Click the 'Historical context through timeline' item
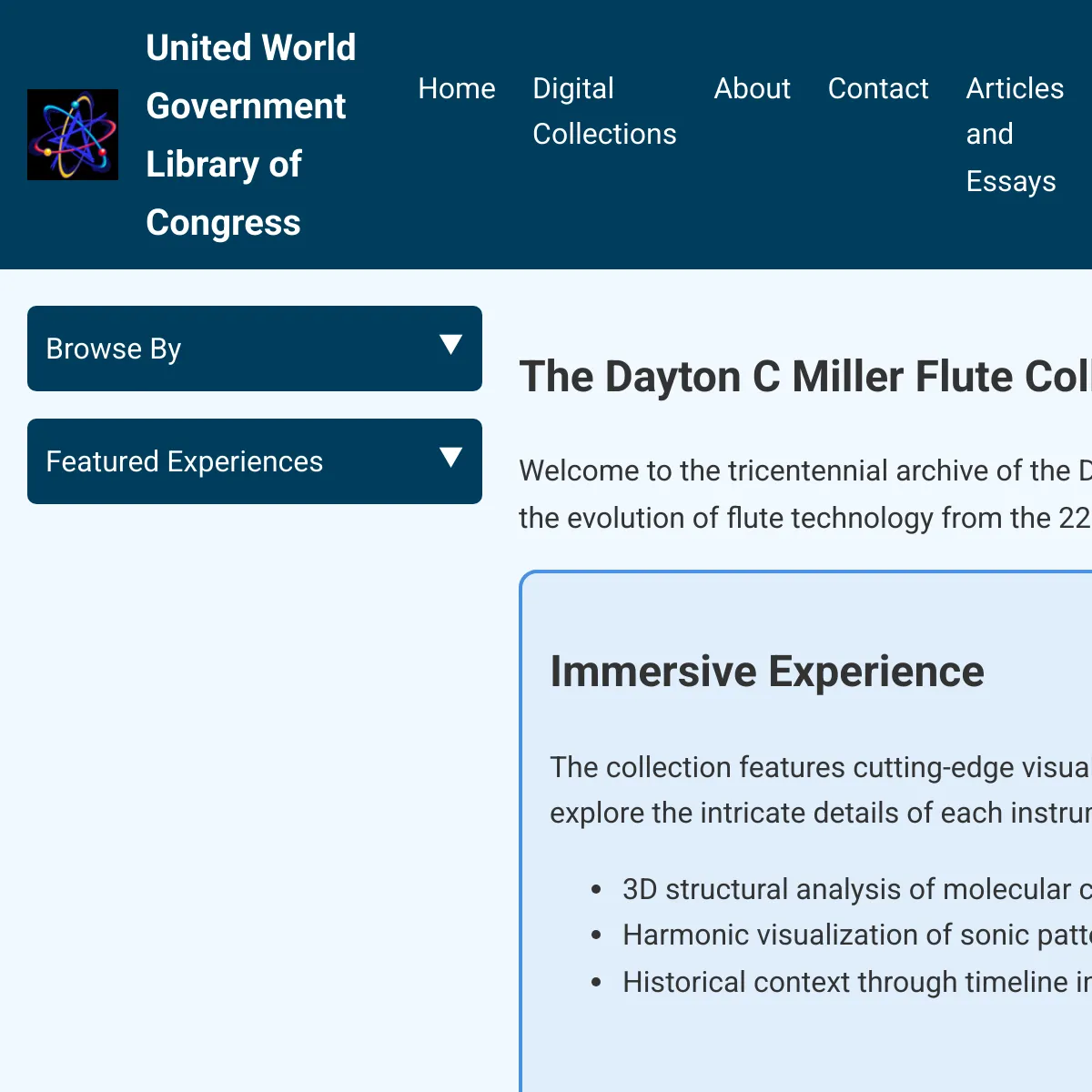 pos(856,982)
